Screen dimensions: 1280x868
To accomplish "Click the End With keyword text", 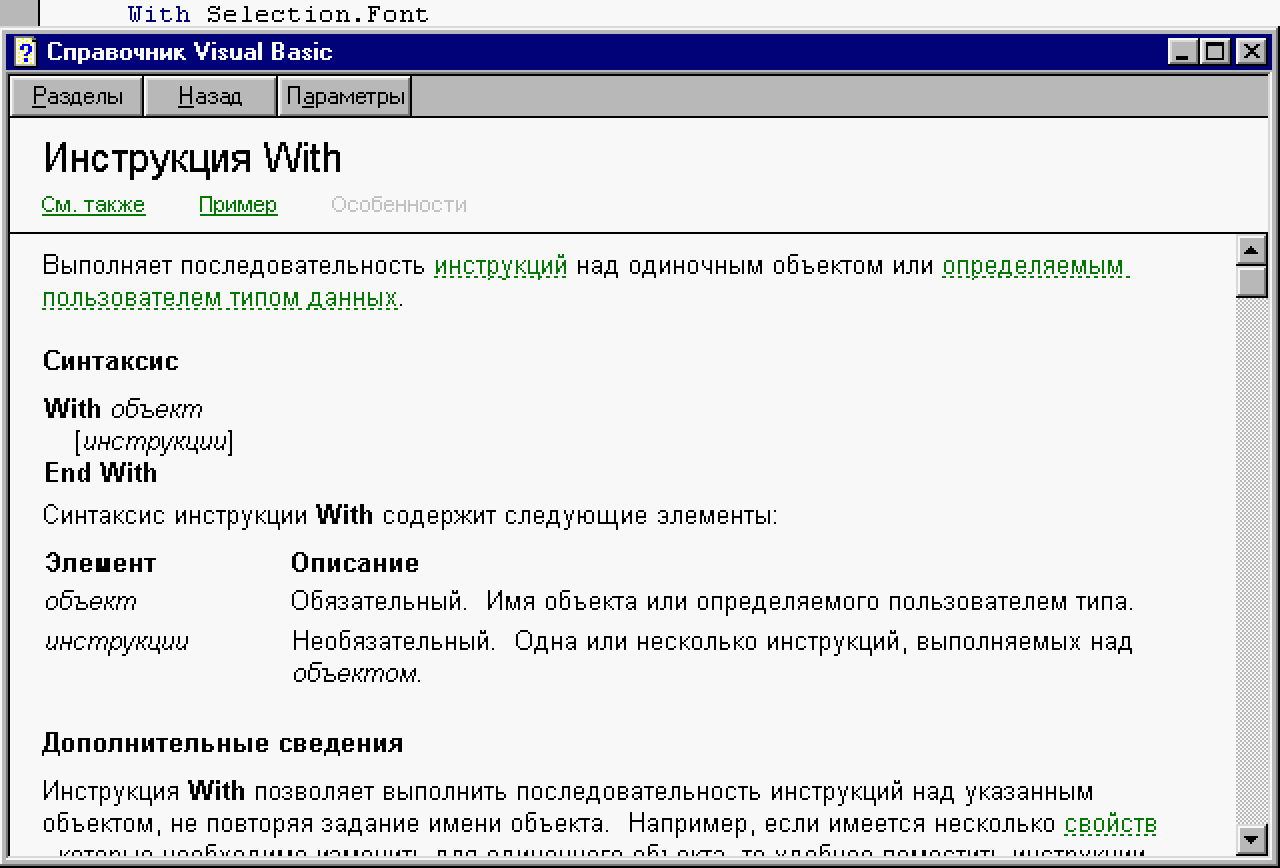I will tap(101, 472).
